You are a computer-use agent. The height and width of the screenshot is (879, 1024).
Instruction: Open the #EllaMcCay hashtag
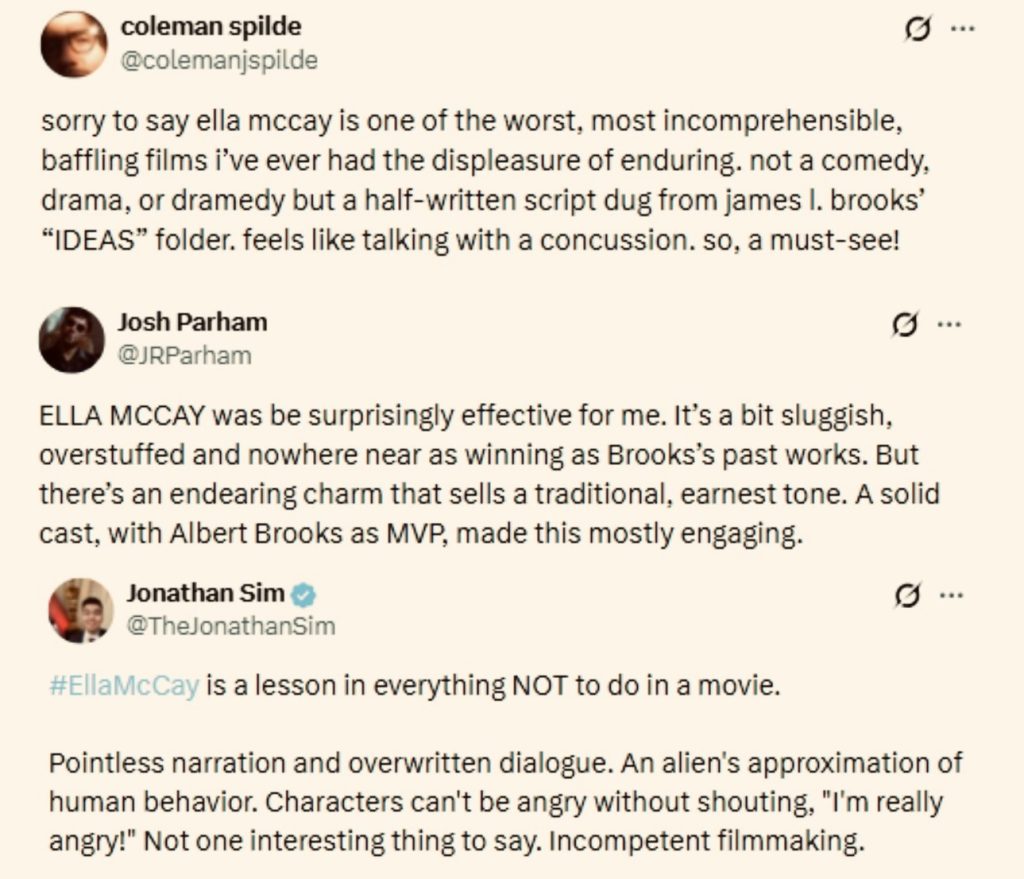[123, 688]
